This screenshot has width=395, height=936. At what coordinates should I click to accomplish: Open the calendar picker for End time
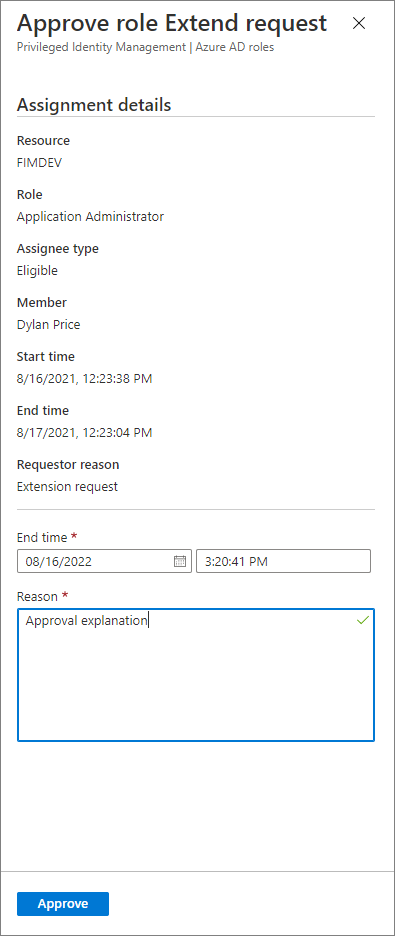coord(180,561)
